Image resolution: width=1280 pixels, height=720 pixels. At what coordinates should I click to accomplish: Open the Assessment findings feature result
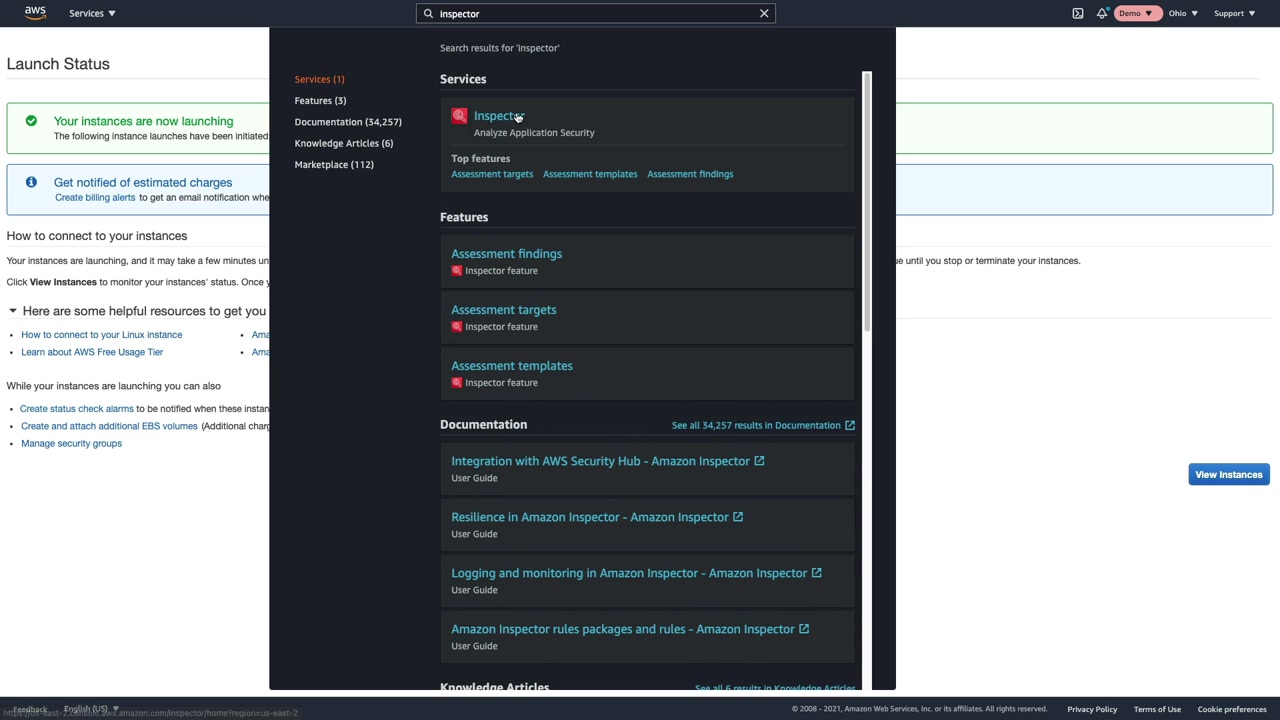click(506, 254)
